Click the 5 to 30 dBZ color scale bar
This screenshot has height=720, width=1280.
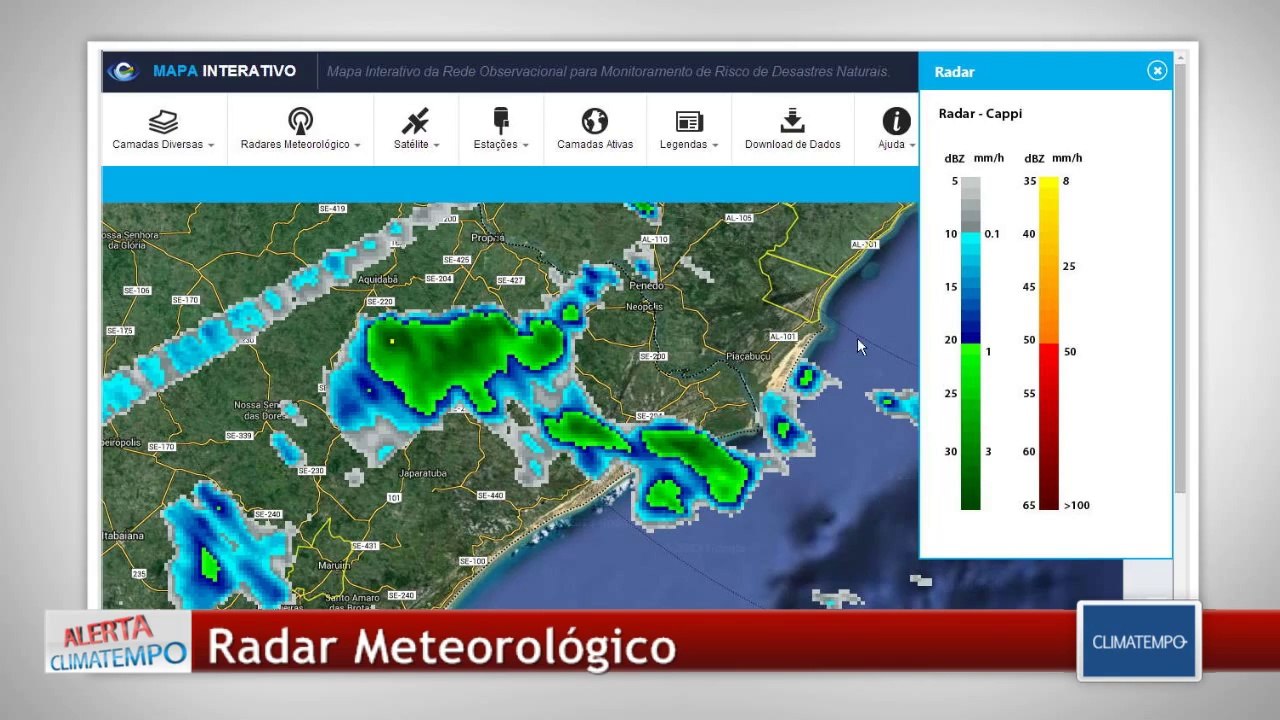point(970,343)
